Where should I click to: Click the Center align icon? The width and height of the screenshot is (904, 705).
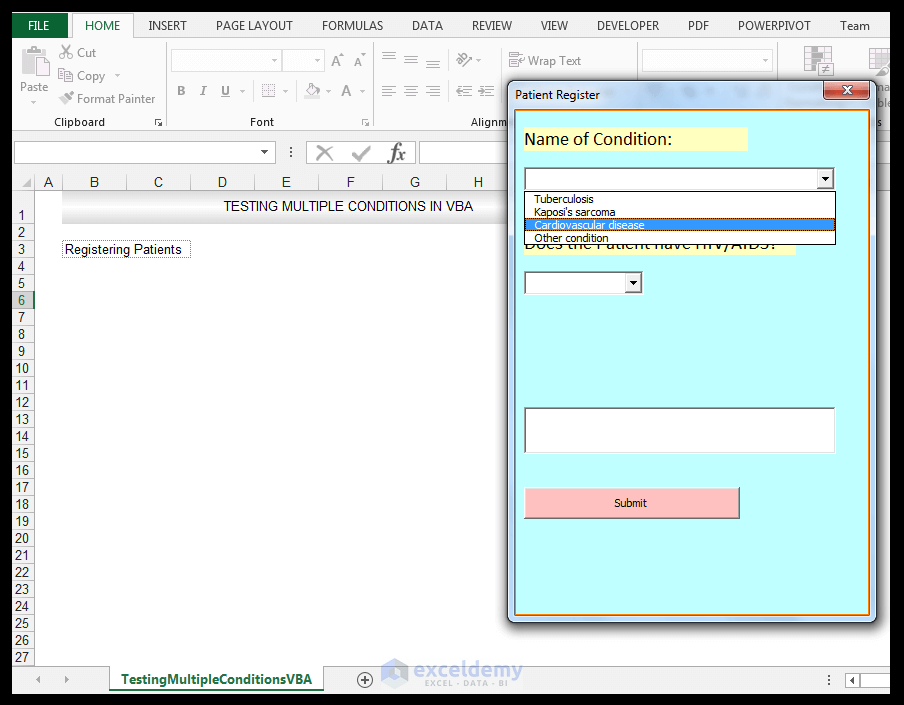(410, 91)
